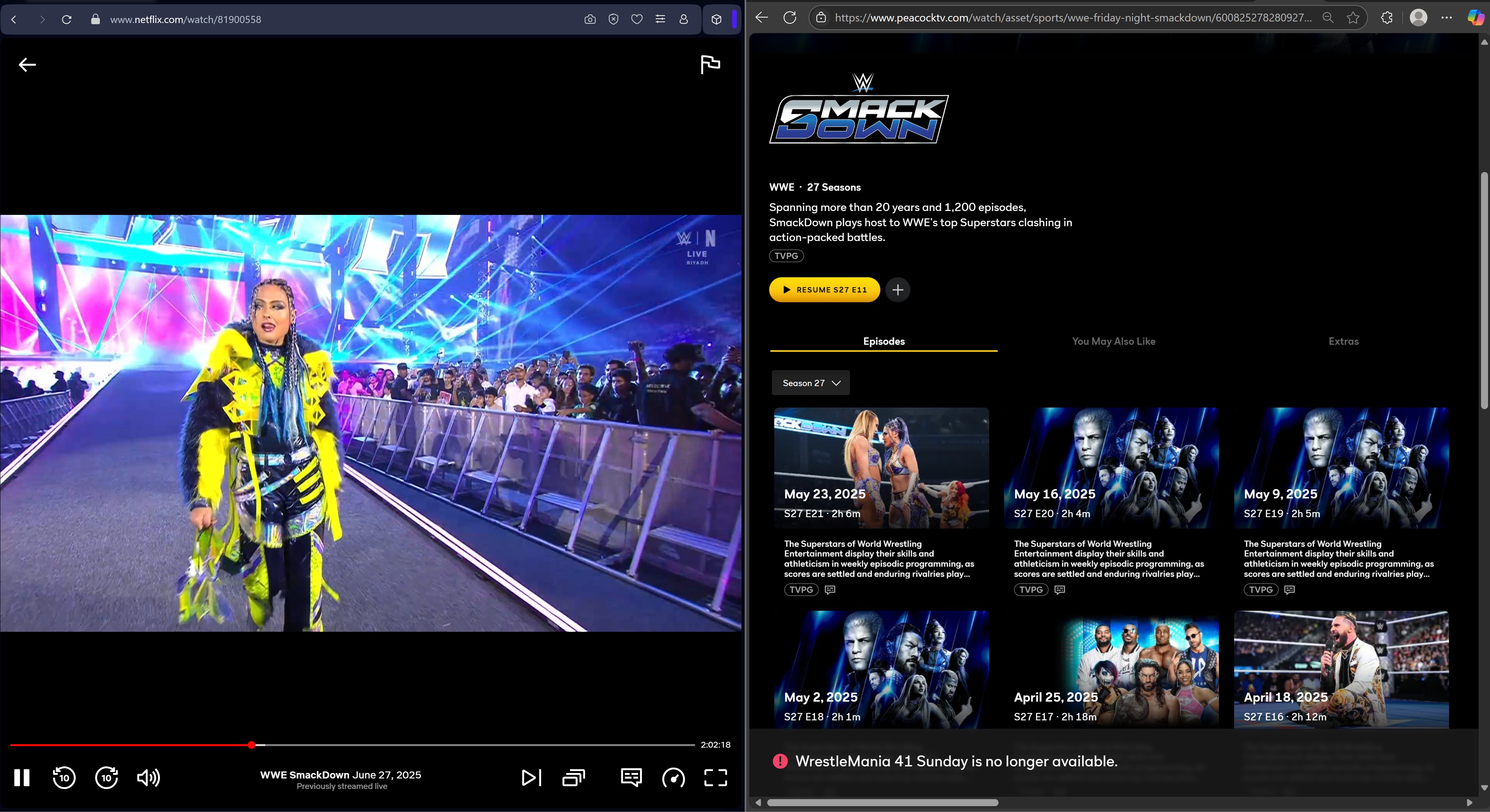Open May 2, 2025 episode thumbnail
Viewport: 1490px width, 812px height.
pyautogui.click(x=882, y=670)
